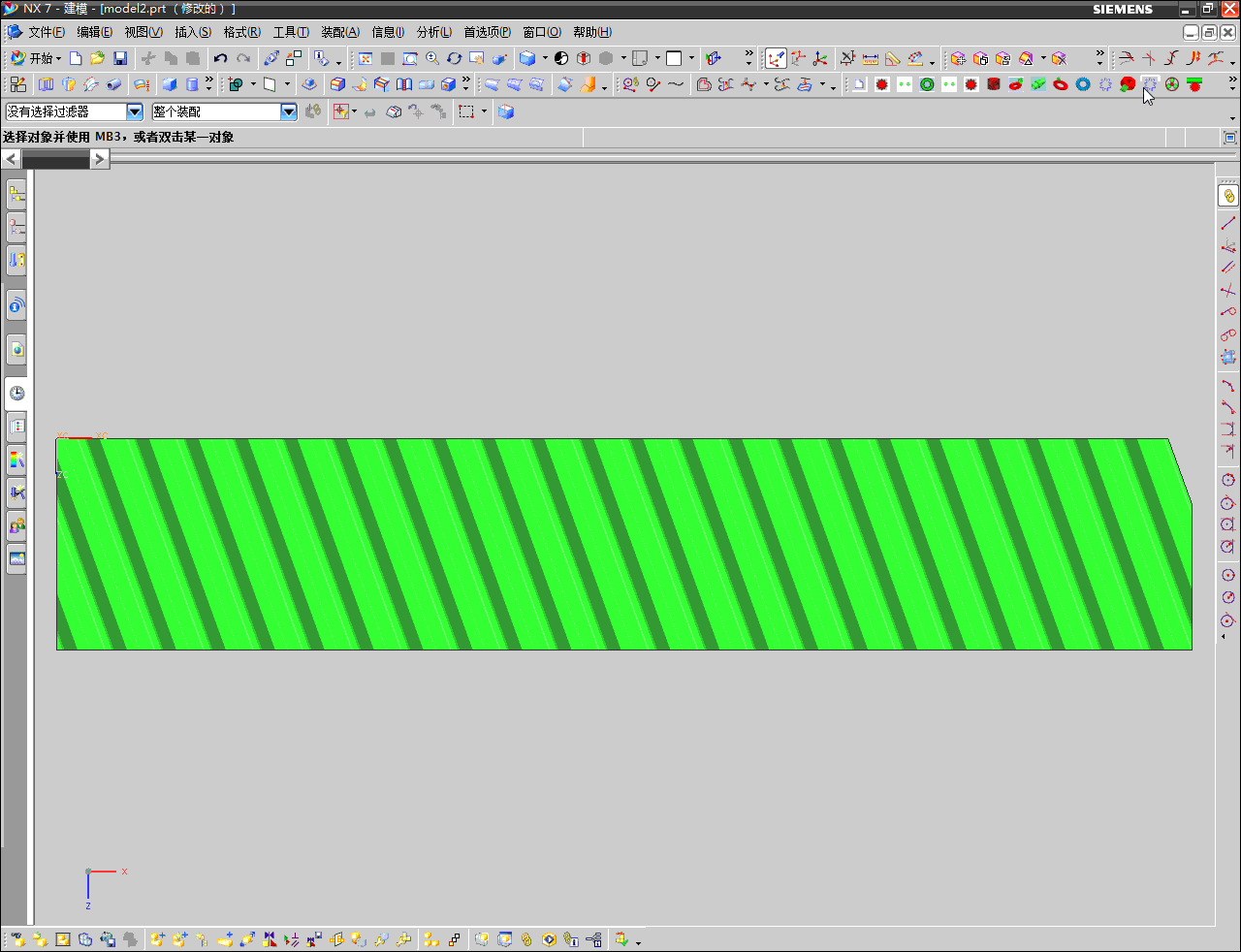The height and width of the screenshot is (952, 1241).
Task: Expand the rectangle selection mode dropdown arrow
Action: pos(484,111)
